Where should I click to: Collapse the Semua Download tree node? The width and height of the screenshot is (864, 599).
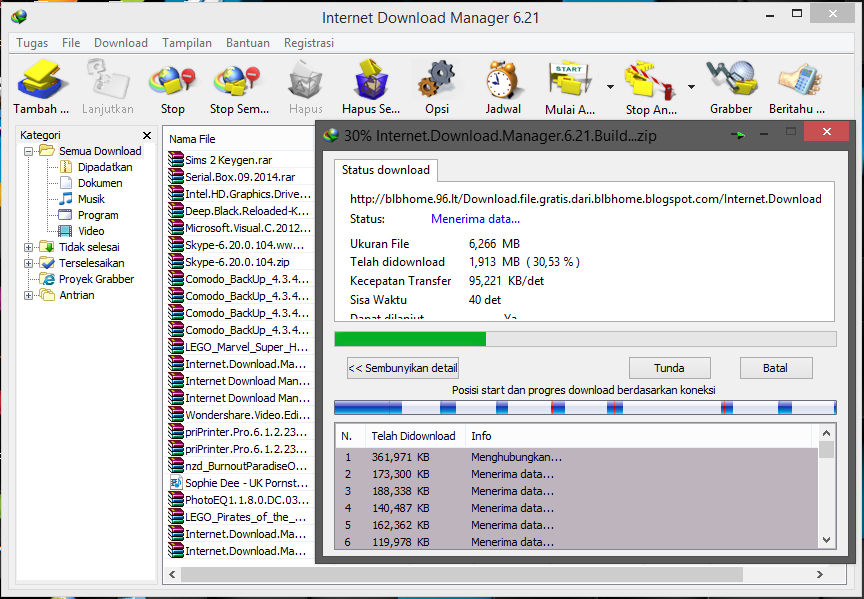[x=28, y=151]
